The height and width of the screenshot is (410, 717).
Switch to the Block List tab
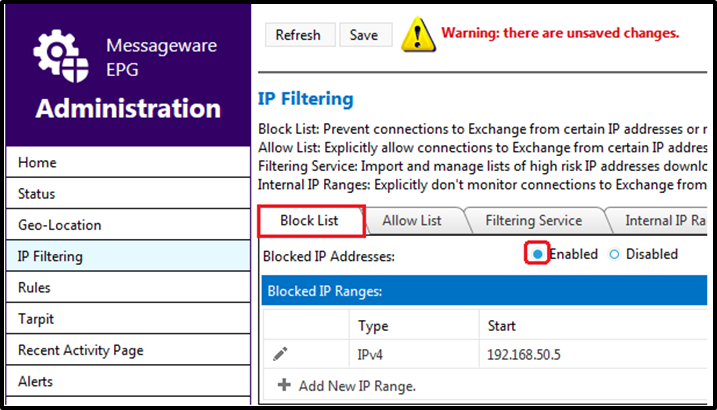(x=310, y=221)
